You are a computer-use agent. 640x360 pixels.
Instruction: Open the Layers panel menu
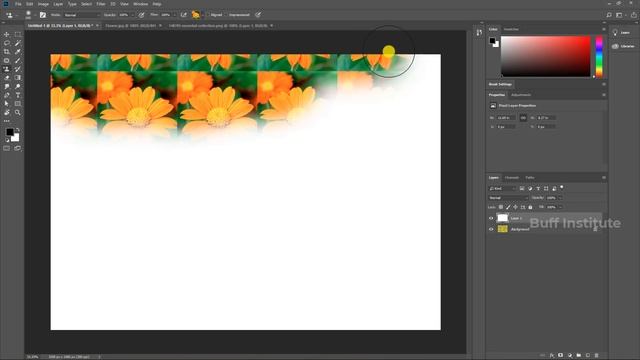tap(604, 178)
